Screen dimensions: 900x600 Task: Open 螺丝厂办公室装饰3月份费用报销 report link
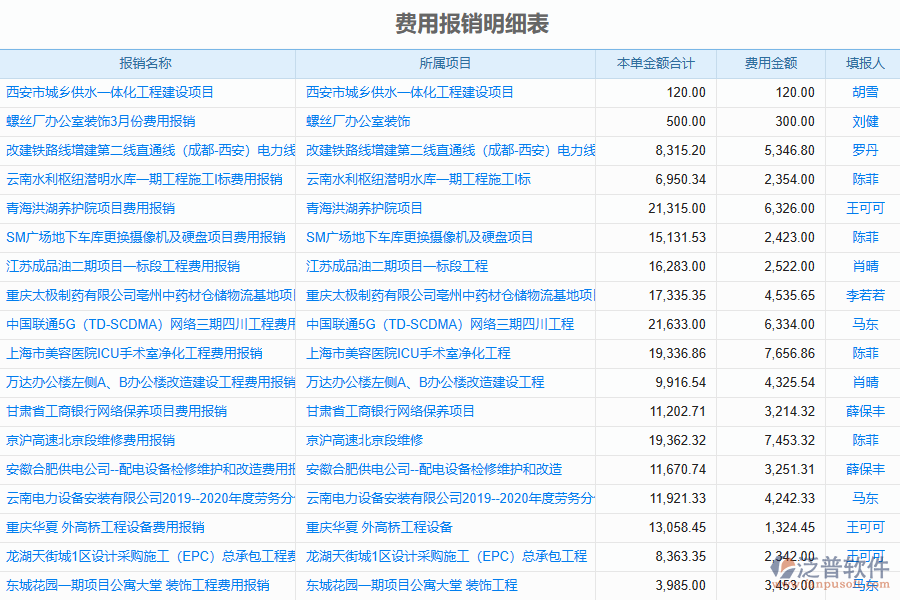(101, 122)
